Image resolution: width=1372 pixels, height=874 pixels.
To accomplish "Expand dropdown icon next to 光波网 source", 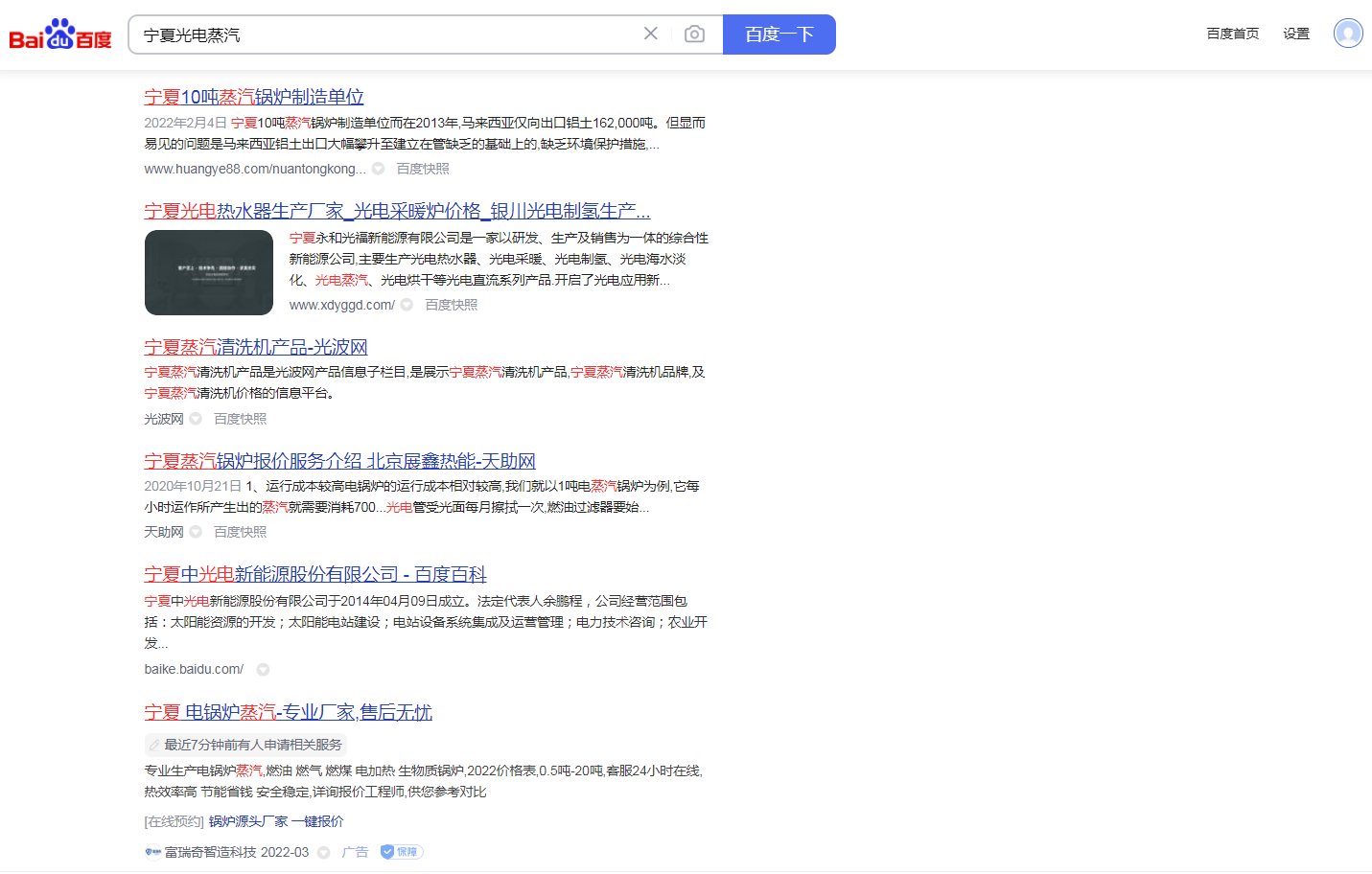I will coord(196,419).
